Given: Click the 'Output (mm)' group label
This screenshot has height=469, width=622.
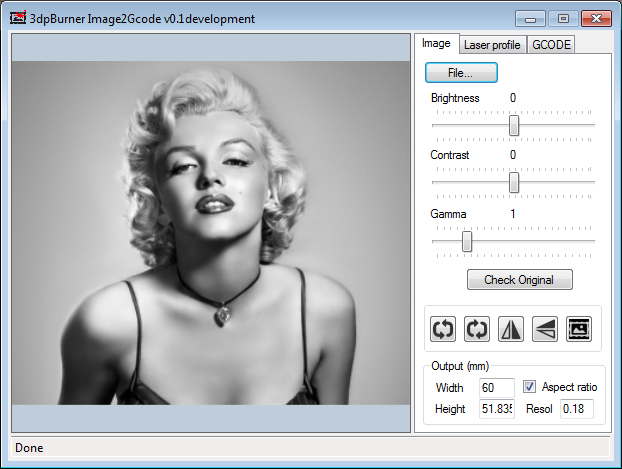Looking at the screenshot, I should 460,366.
